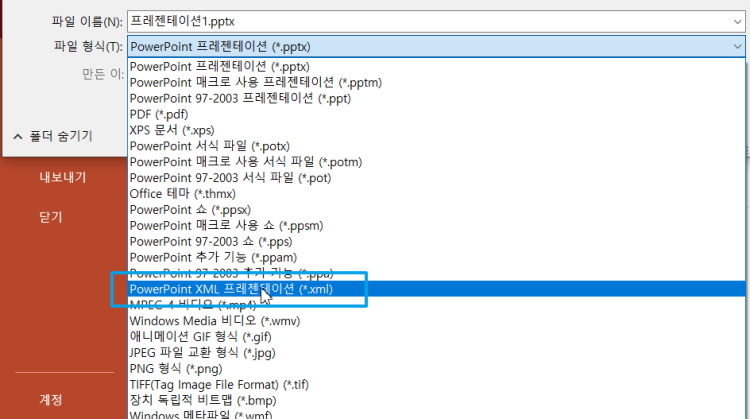
Task: Select PowerPoint 매크로 사용 서식 파일 (*.potm)
Action: tap(436, 162)
